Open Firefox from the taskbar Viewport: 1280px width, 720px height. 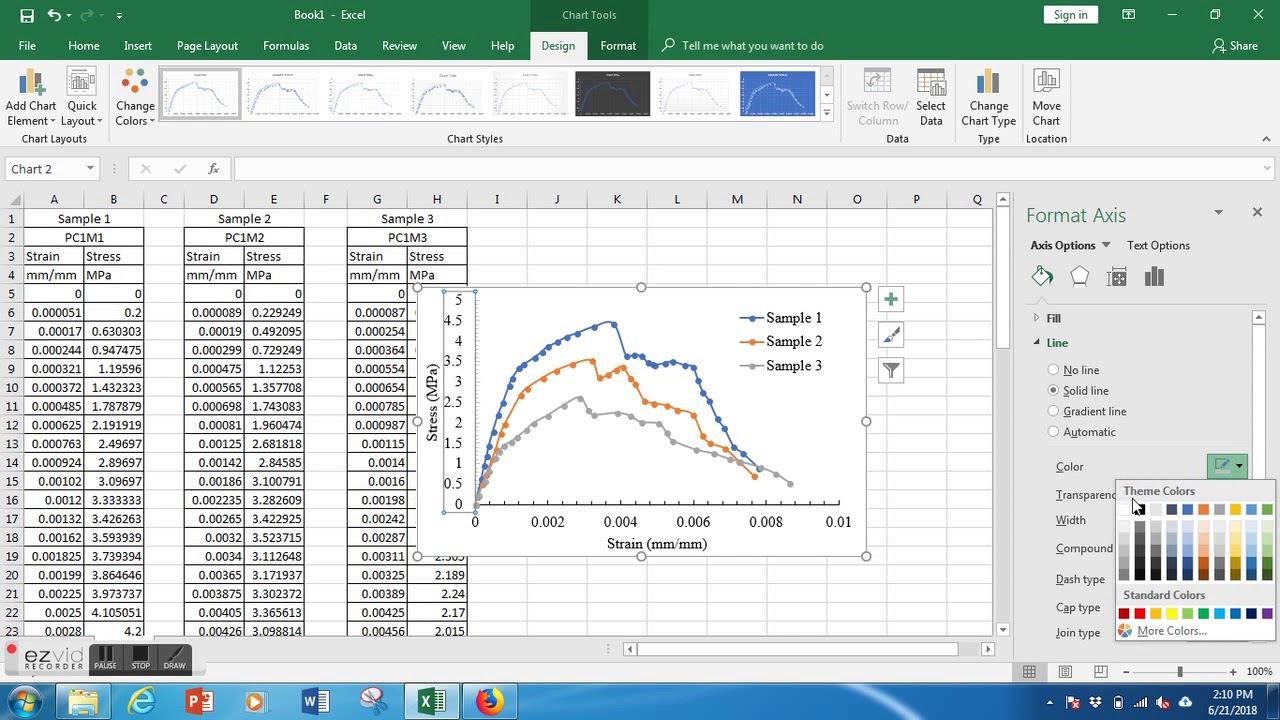tap(489, 701)
